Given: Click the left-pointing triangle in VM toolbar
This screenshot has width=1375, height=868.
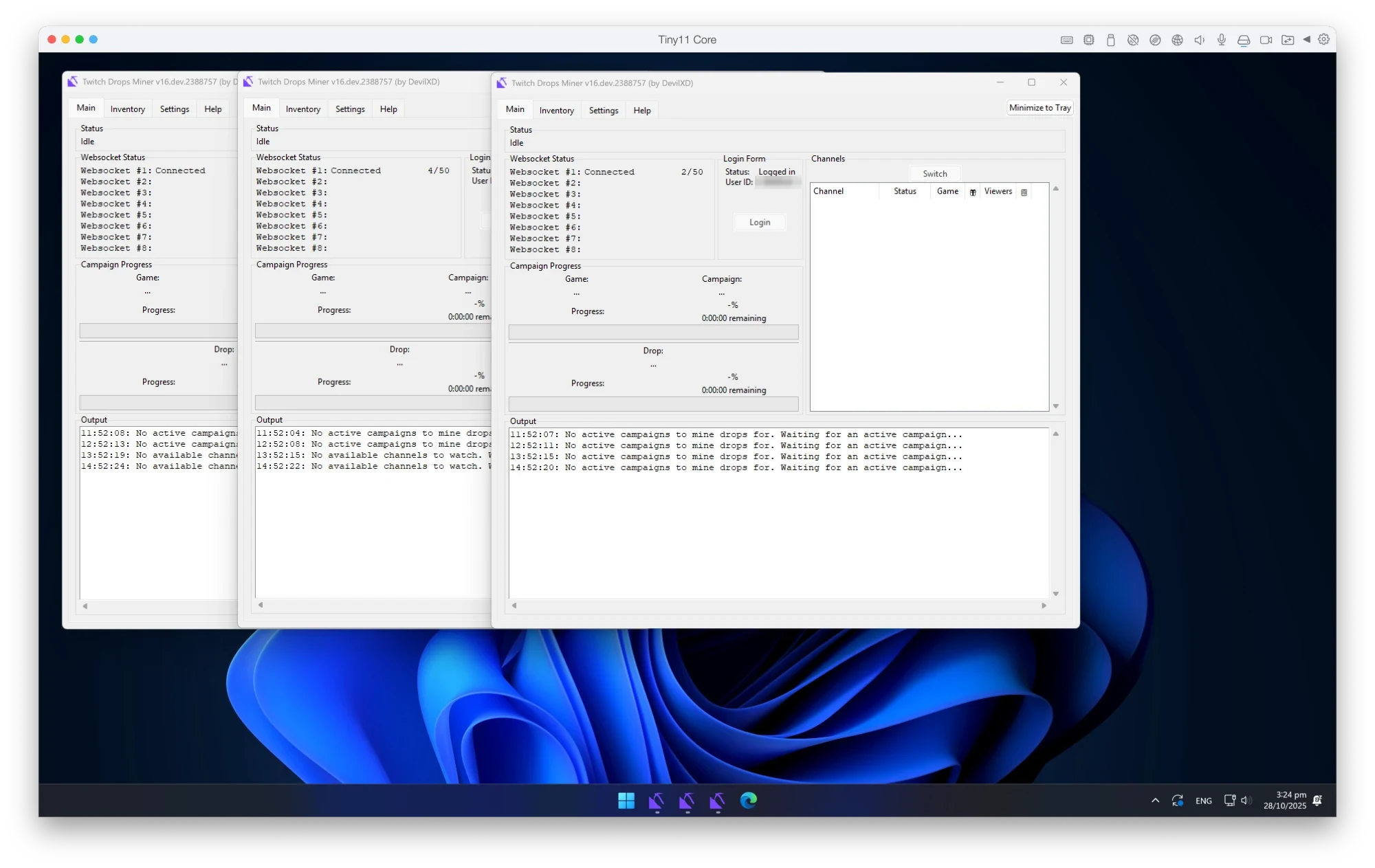Looking at the screenshot, I should click(x=1306, y=39).
